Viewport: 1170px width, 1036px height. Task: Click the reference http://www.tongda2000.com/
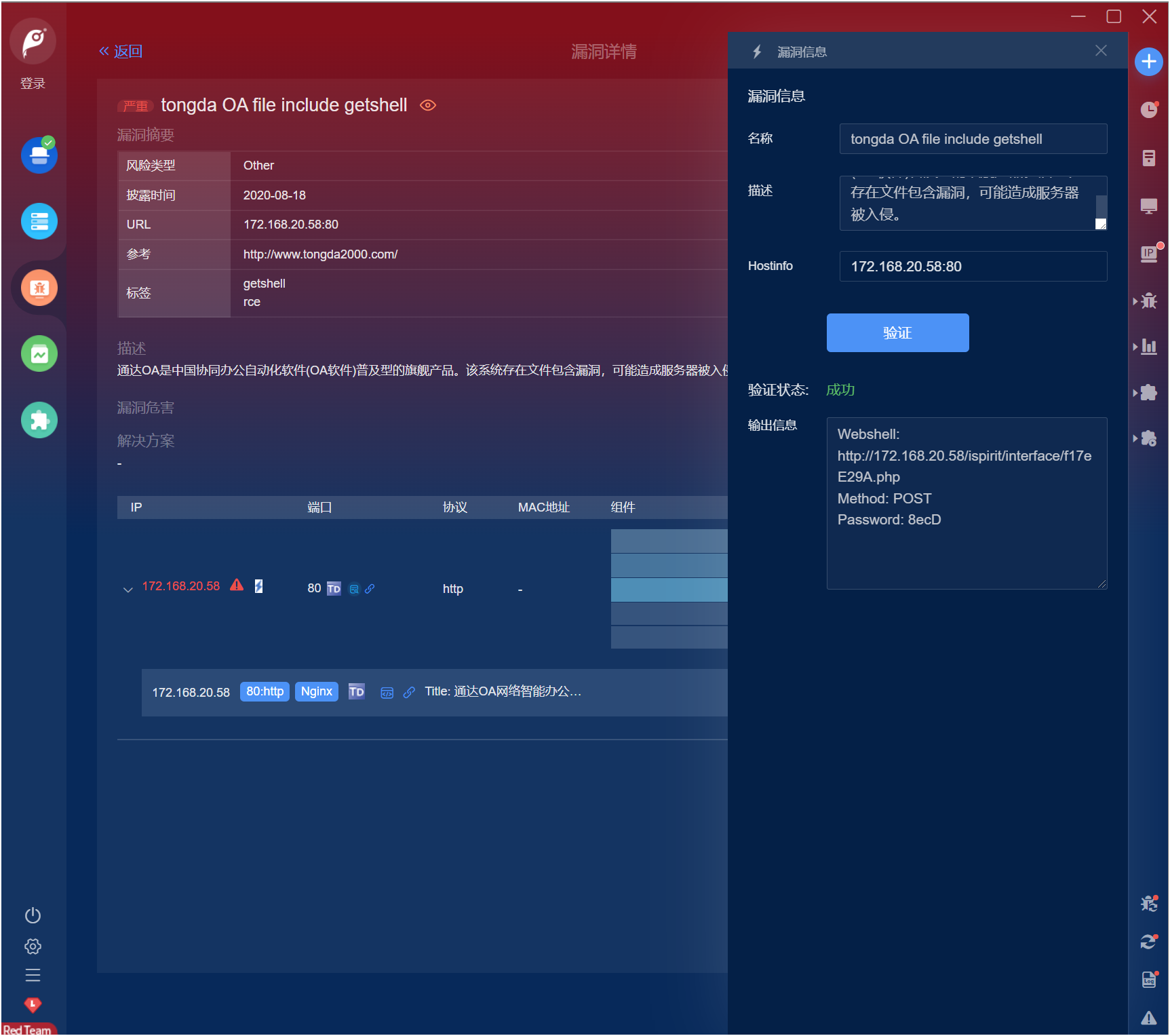pos(320,254)
